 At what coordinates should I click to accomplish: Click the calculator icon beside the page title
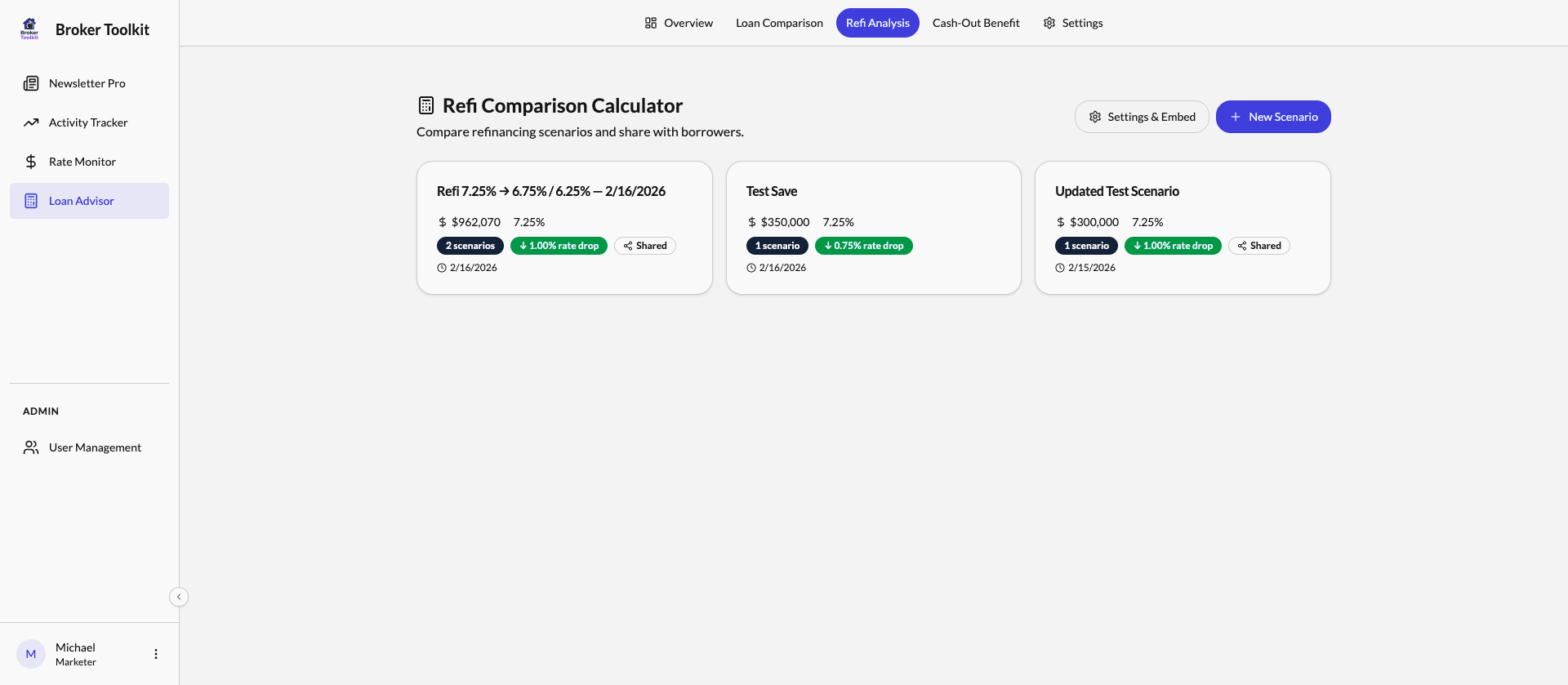[426, 105]
